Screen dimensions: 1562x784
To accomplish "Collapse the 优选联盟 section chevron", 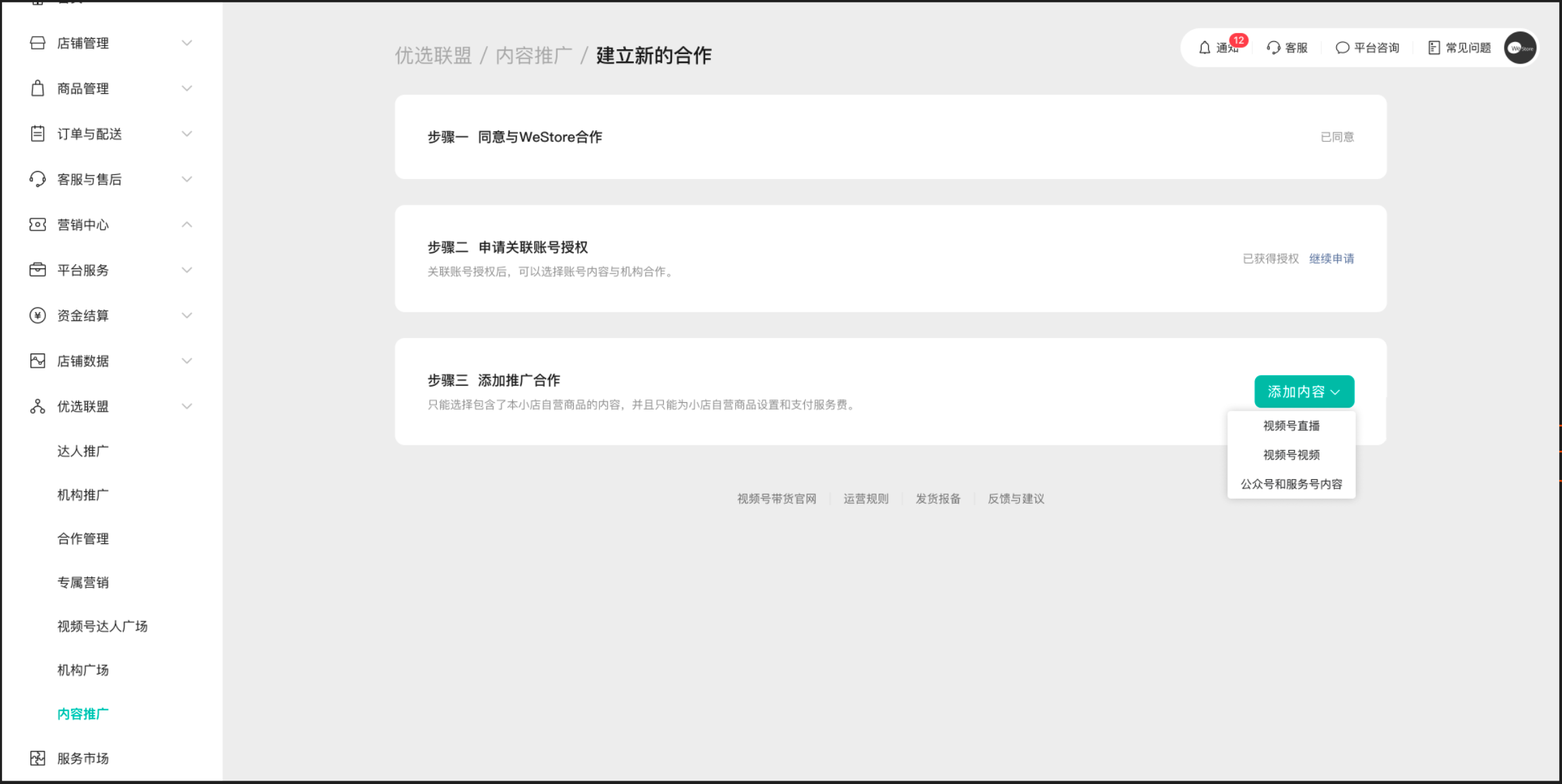I will (187, 406).
